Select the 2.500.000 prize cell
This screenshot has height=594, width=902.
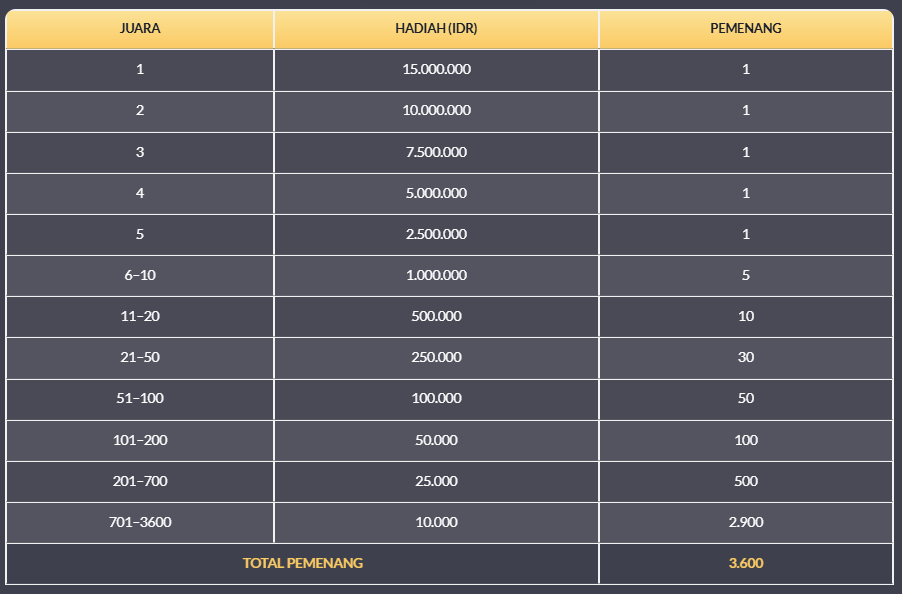436,234
